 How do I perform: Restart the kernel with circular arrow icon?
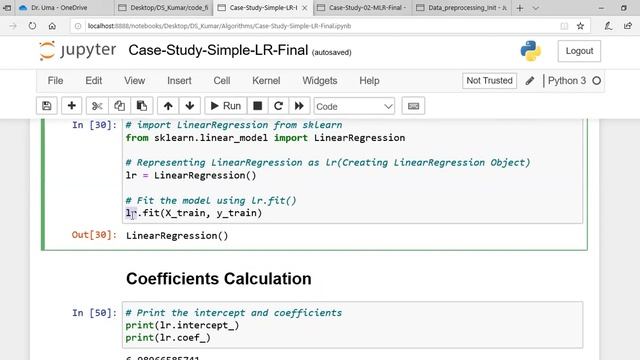point(278,106)
